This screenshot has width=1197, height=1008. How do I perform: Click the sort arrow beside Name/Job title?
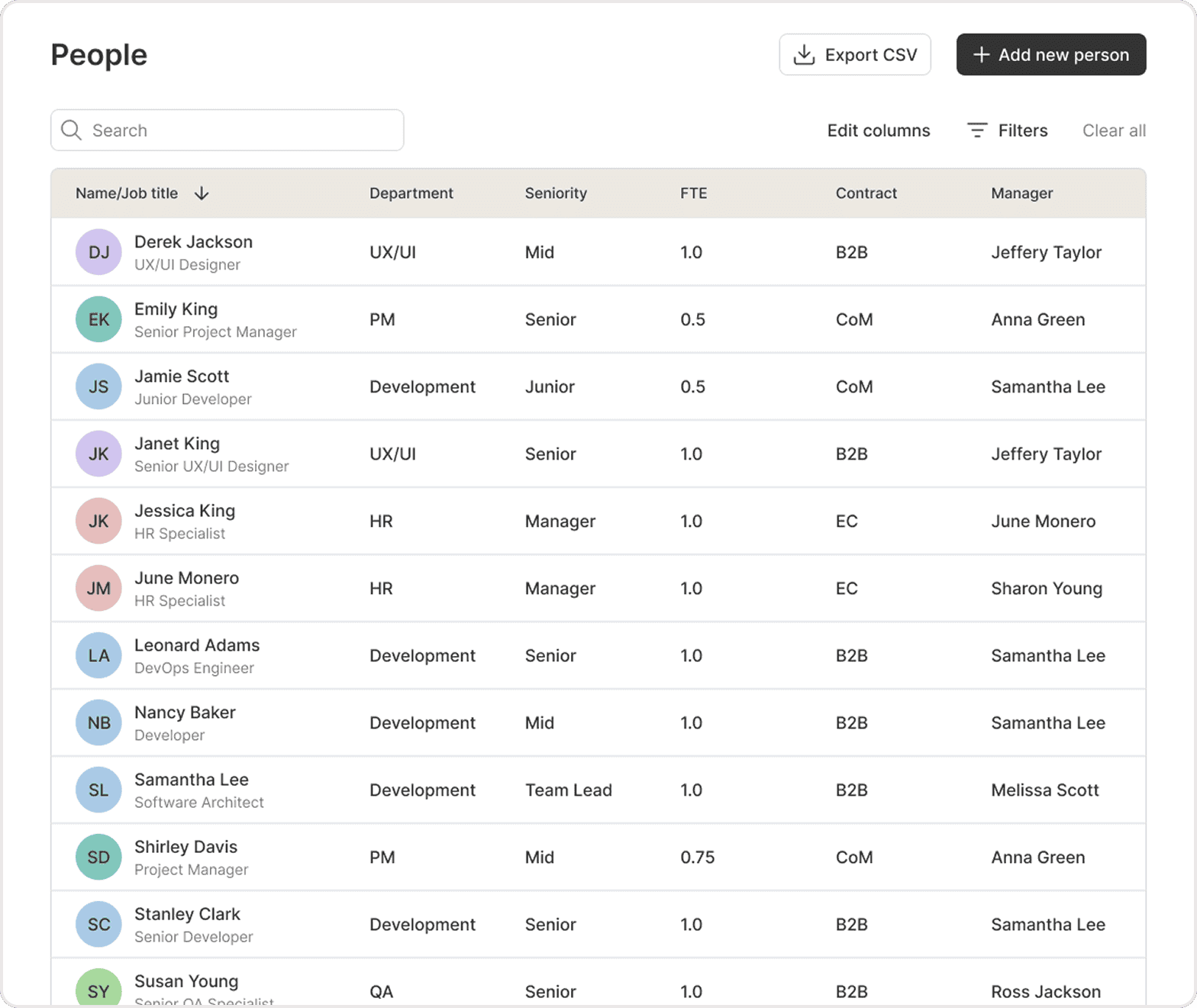pyautogui.click(x=202, y=194)
